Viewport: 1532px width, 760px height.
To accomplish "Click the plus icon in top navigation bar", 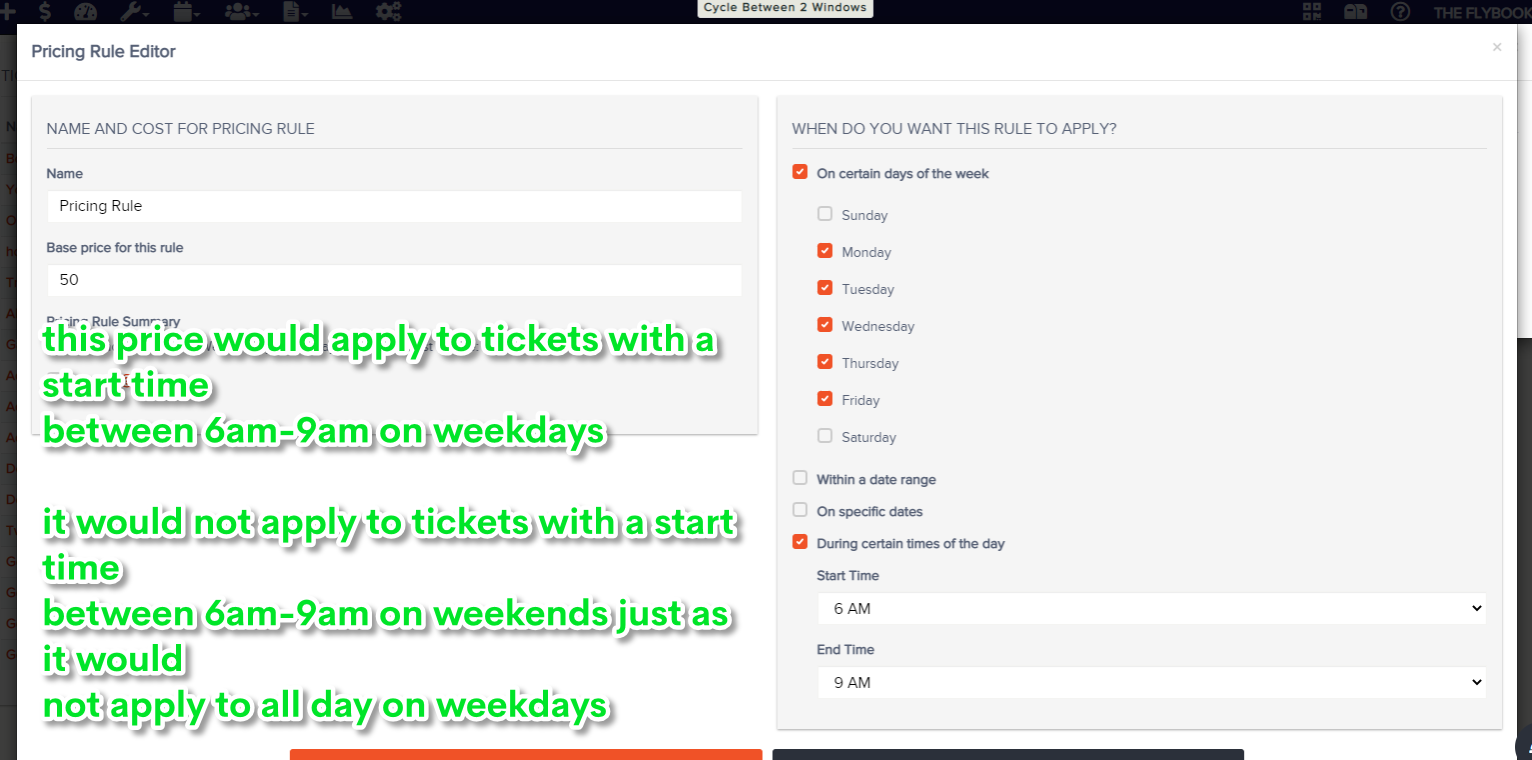I will click(x=8, y=11).
